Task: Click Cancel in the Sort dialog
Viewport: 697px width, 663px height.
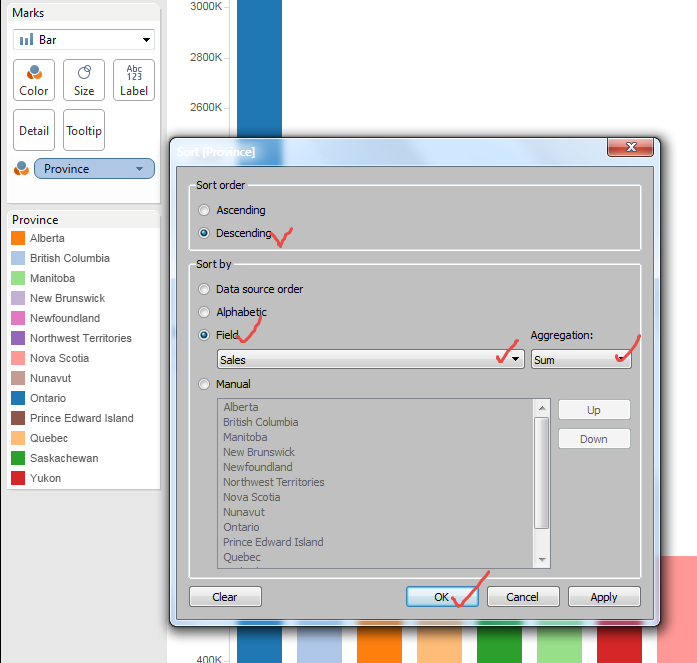Action: 523,596
